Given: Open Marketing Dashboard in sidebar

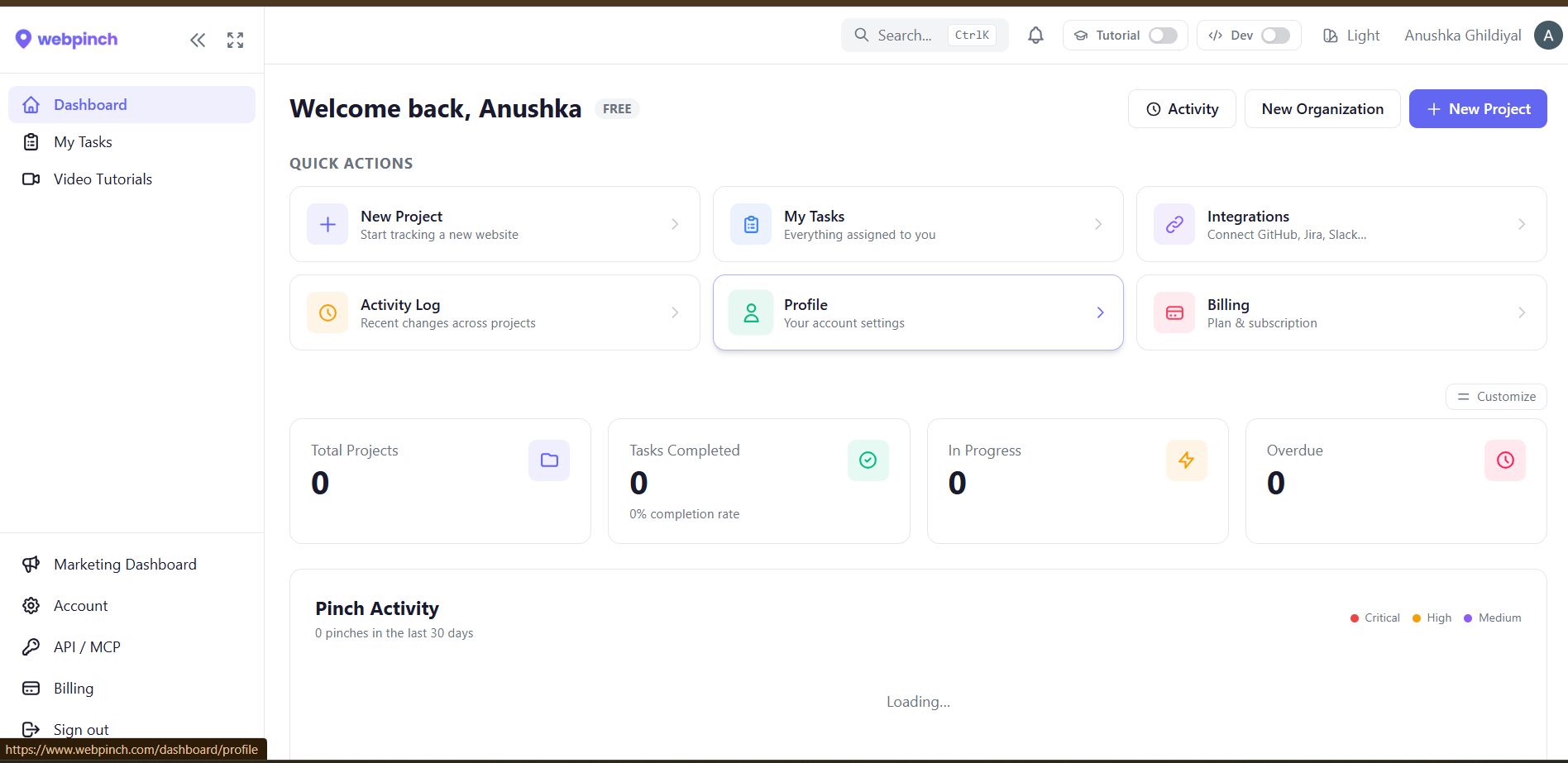Looking at the screenshot, I should (x=131, y=565).
